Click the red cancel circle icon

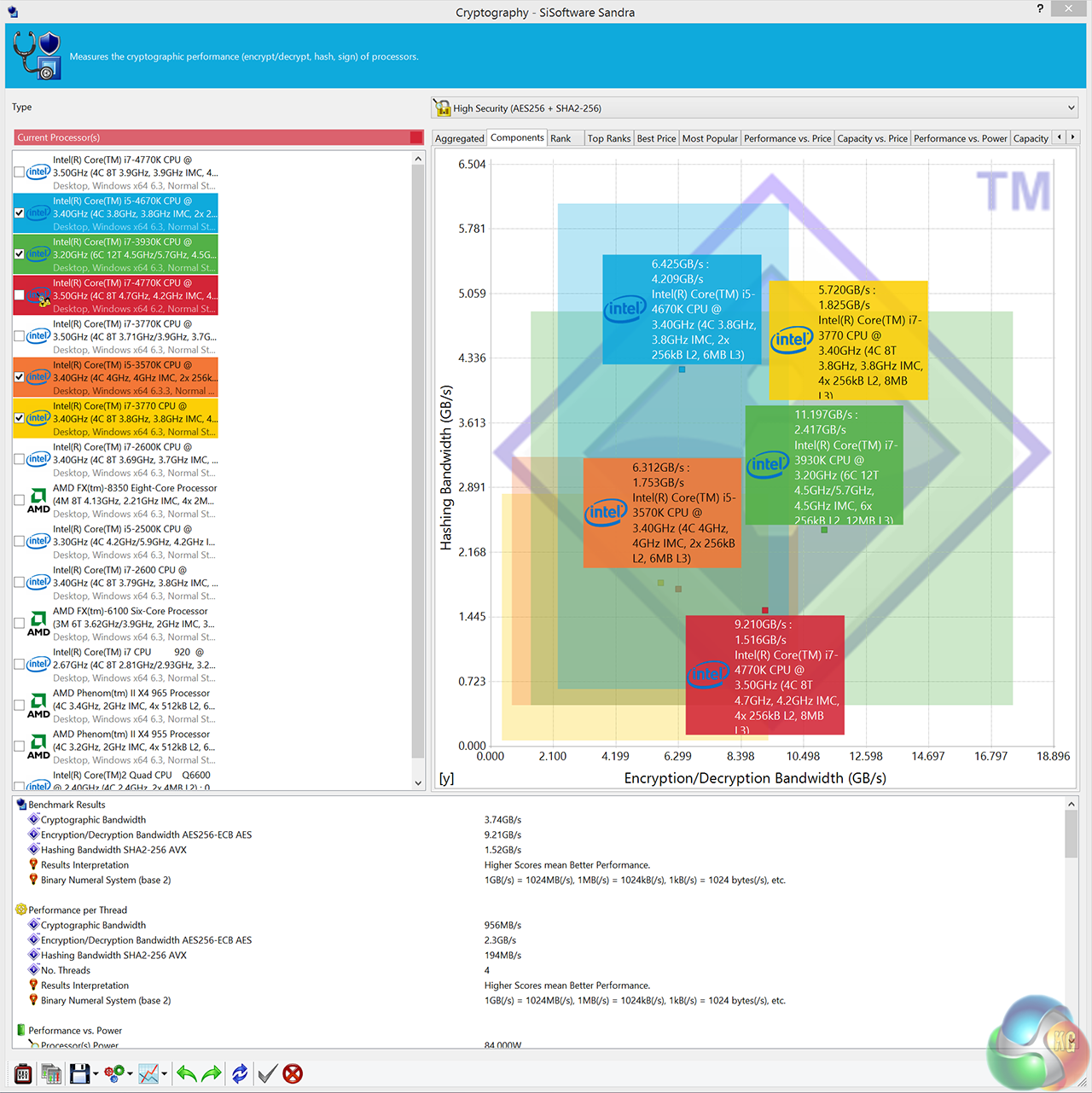pyautogui.click(x=293, y=1073)
